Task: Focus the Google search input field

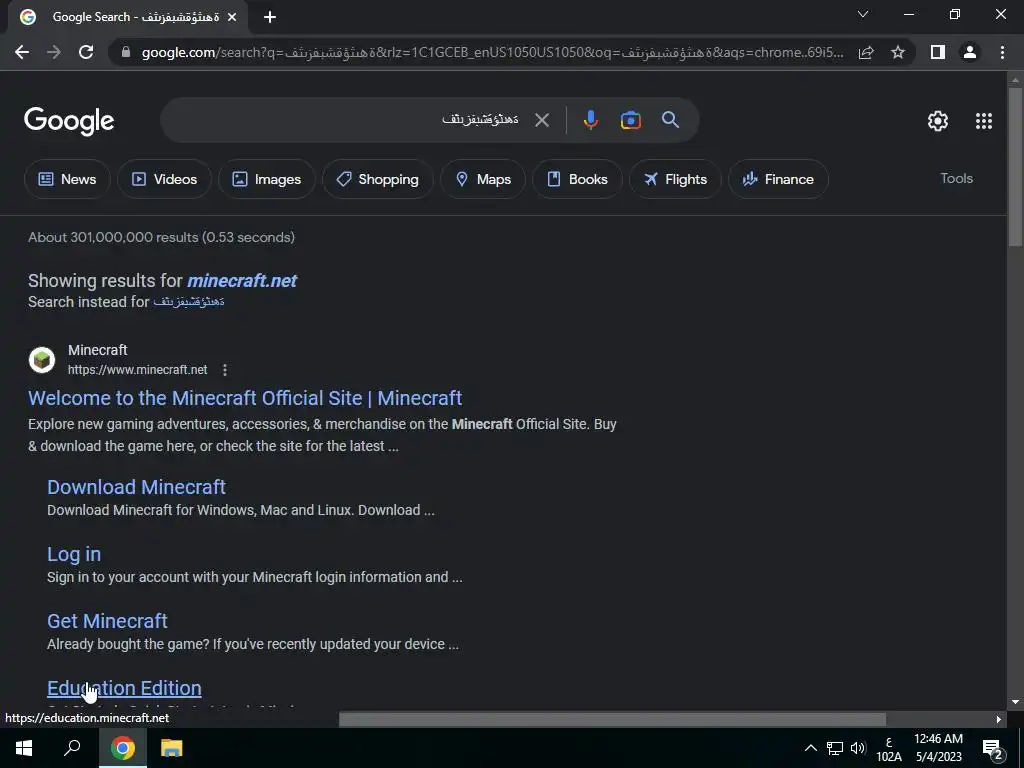Action: [346, 120]
